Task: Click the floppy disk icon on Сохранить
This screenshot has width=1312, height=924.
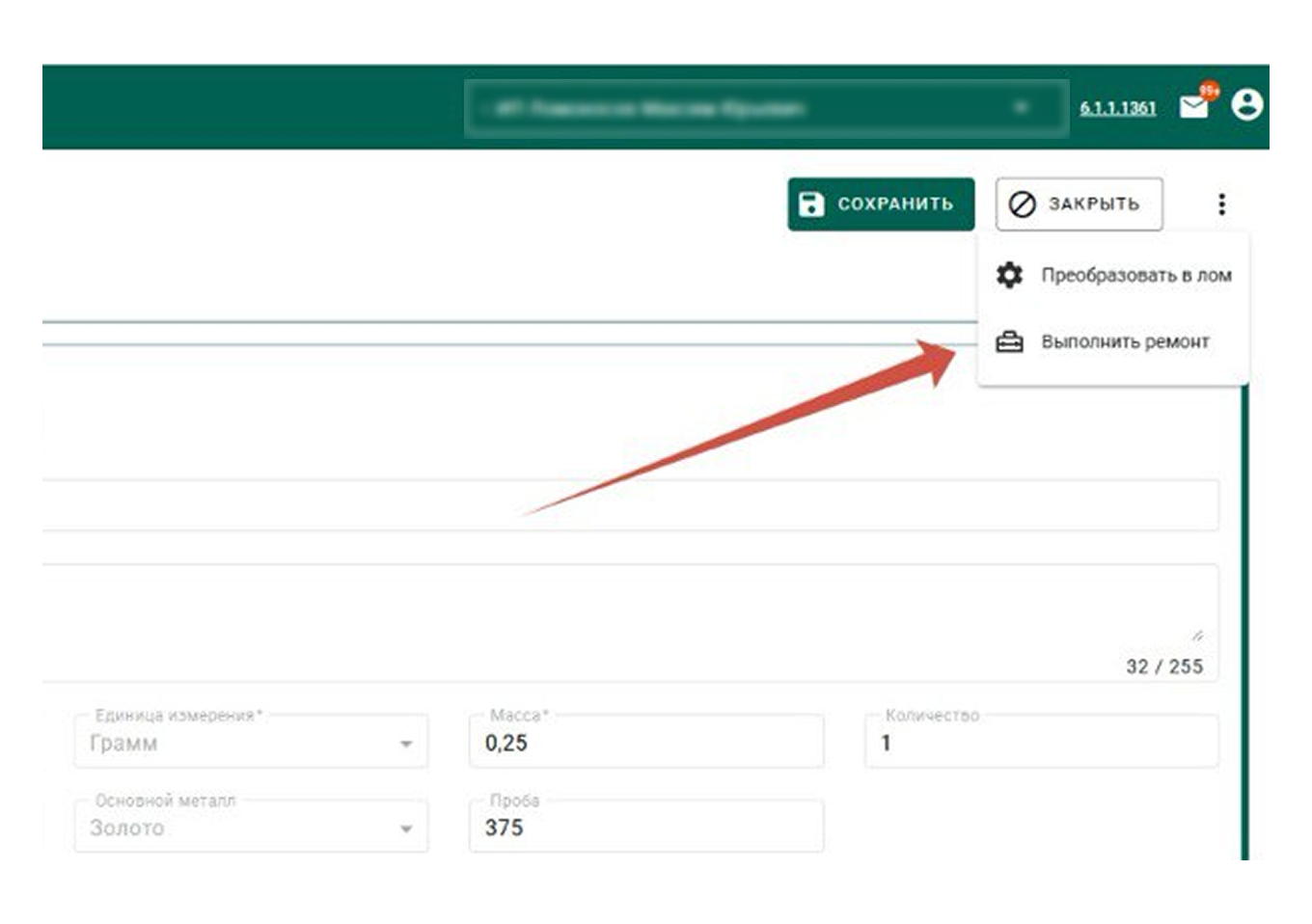Action: point(812,204)
